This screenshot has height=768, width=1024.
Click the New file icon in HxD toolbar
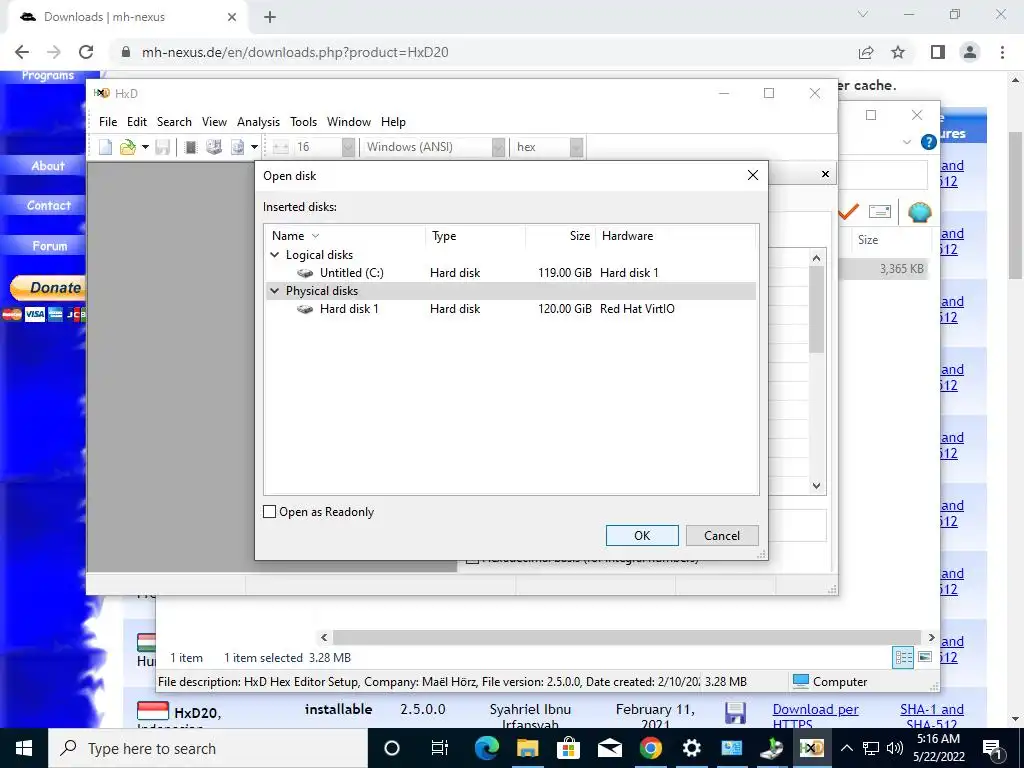(105, 147)
